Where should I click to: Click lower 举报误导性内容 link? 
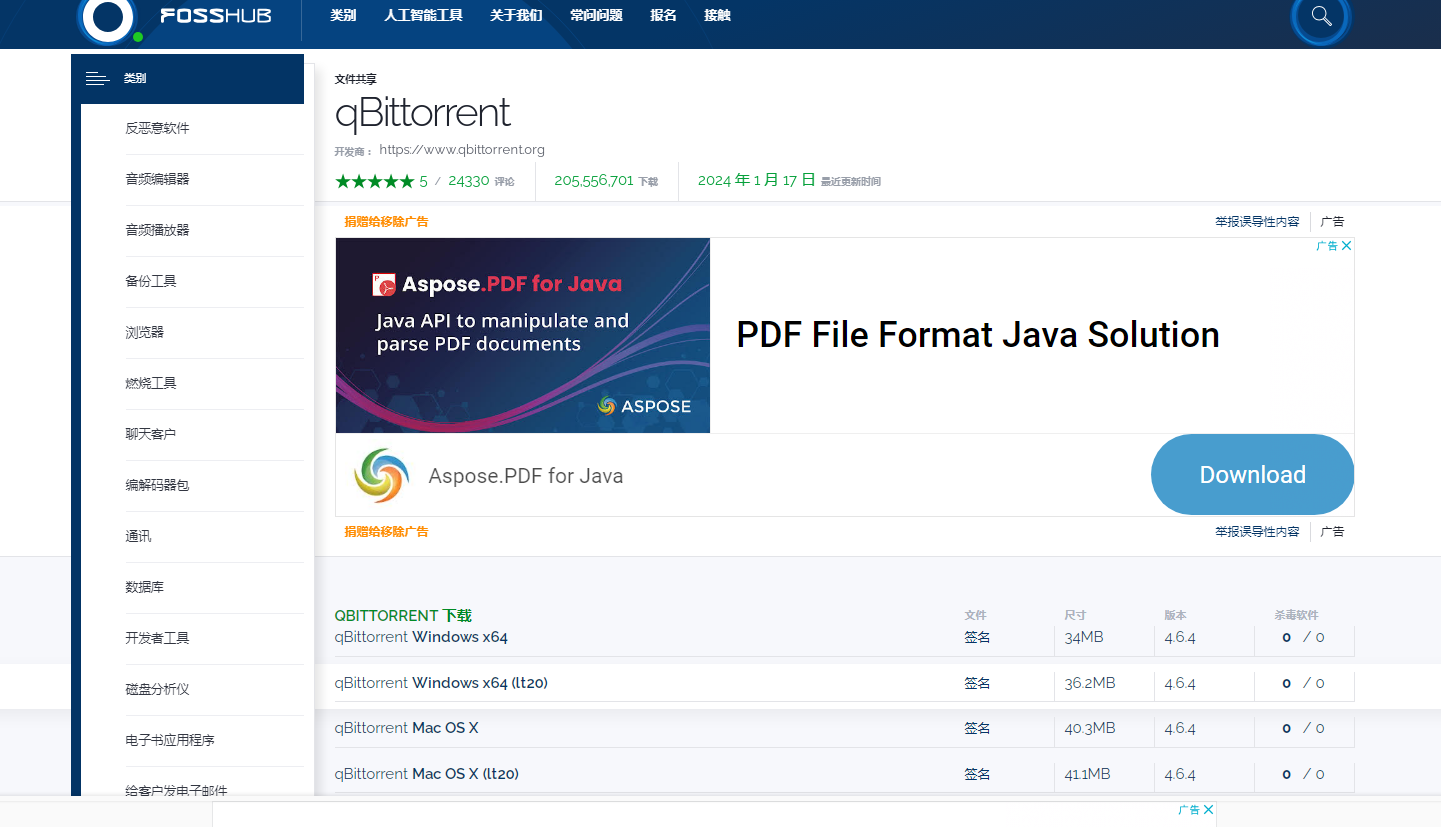(1257, 532)
